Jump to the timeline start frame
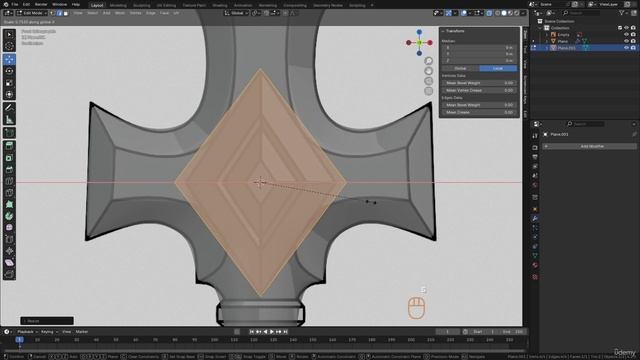Image resolution: width=640 pixels, height=360 pixels. (x=252, y=332)
